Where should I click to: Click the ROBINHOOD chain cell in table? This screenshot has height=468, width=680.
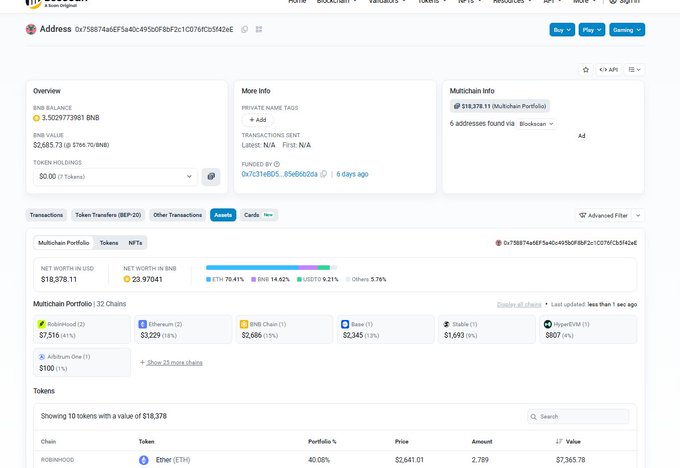[57, 460]
